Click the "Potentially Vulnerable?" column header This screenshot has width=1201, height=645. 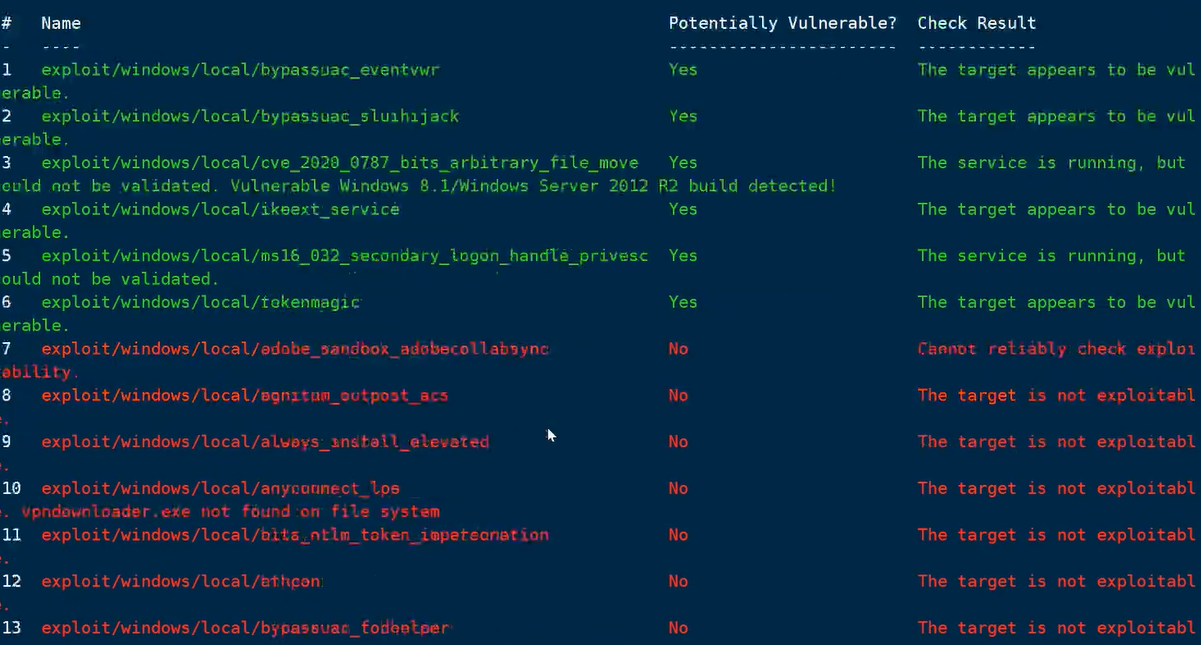(x=782, y=23)
